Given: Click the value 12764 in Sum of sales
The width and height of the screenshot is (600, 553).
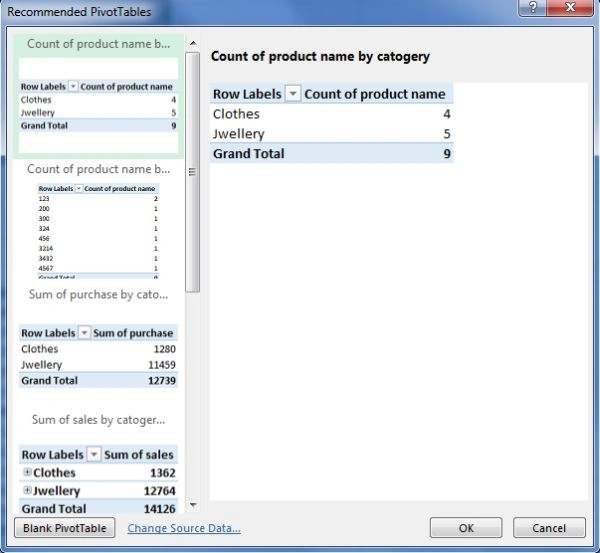Looking at the screenshot, I should [160, 491].
